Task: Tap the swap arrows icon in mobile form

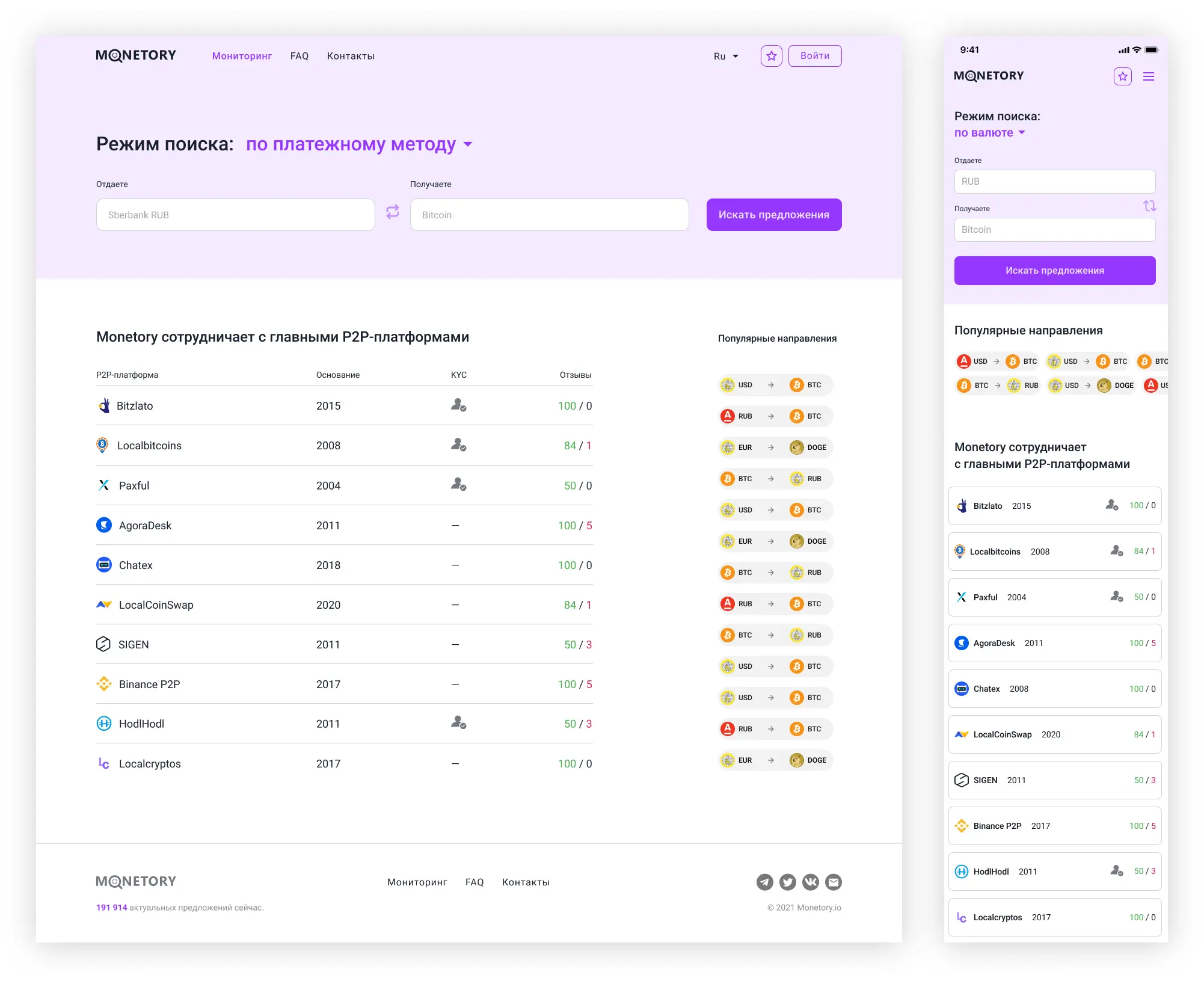Action: click(x=1149, y=206)
